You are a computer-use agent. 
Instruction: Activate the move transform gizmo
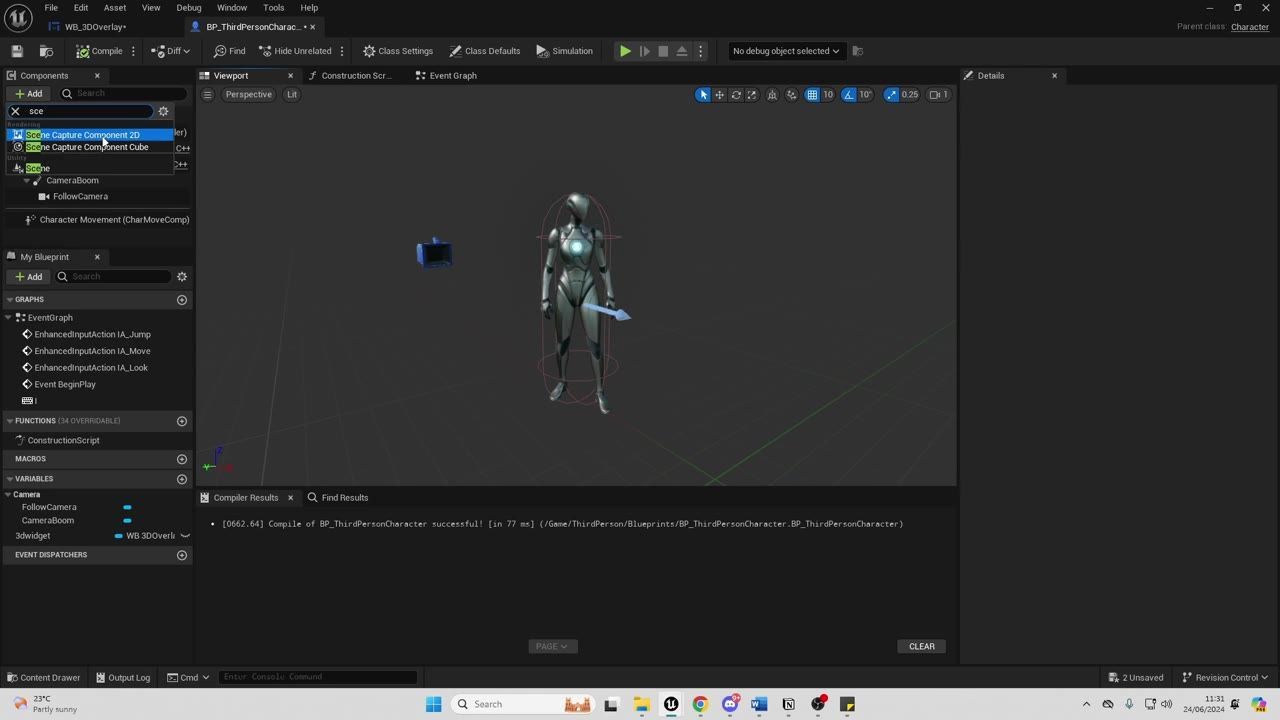719,95
